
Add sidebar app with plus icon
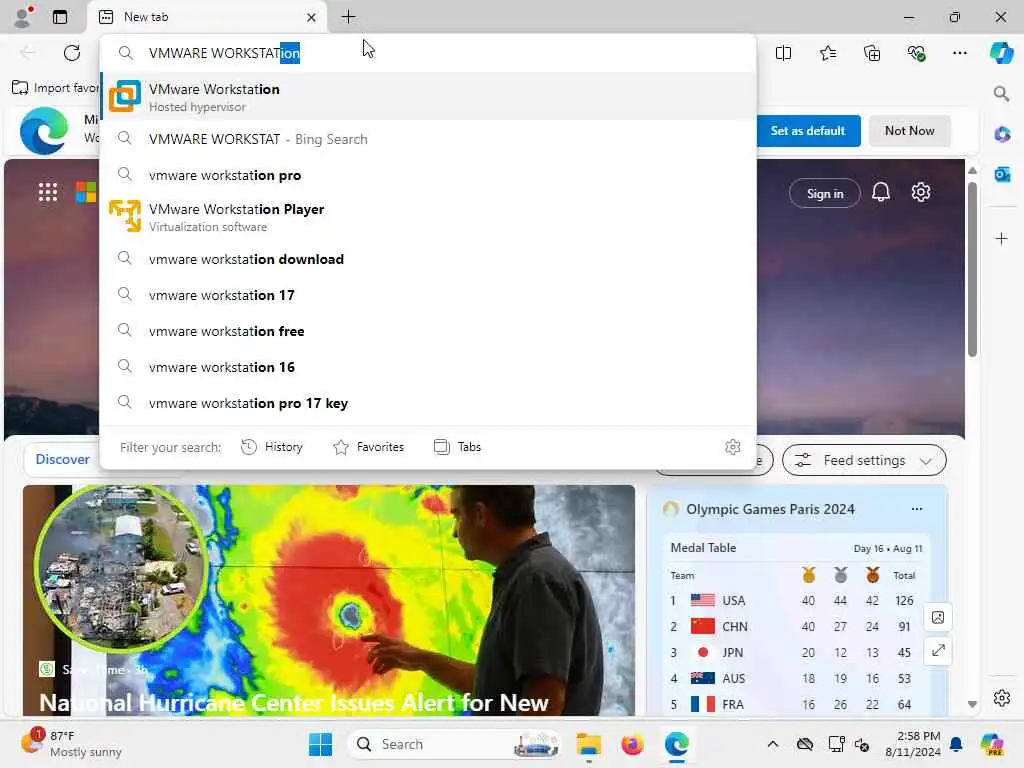[x=1002, y=238]
